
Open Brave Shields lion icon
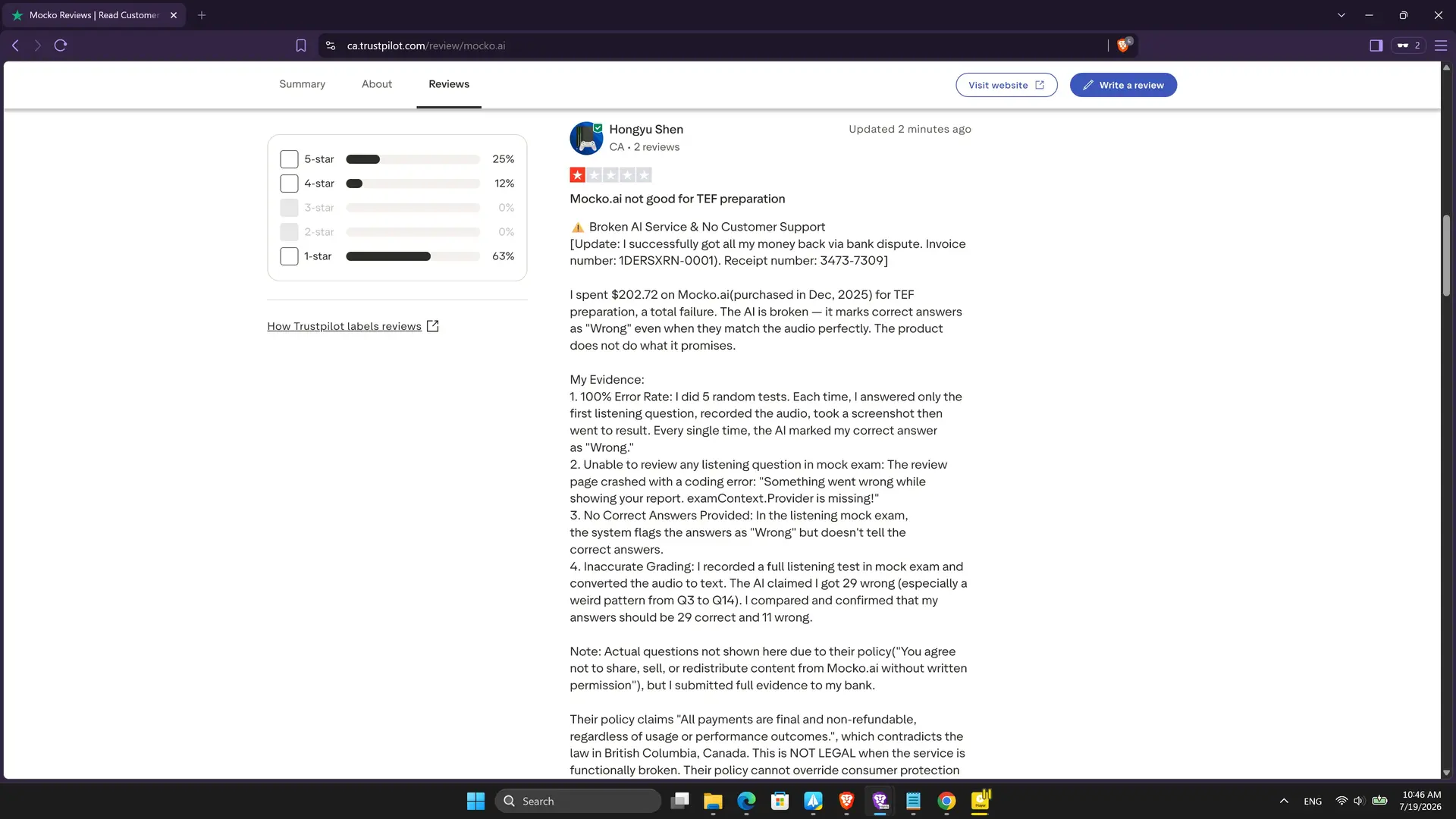coord(1124,45)
